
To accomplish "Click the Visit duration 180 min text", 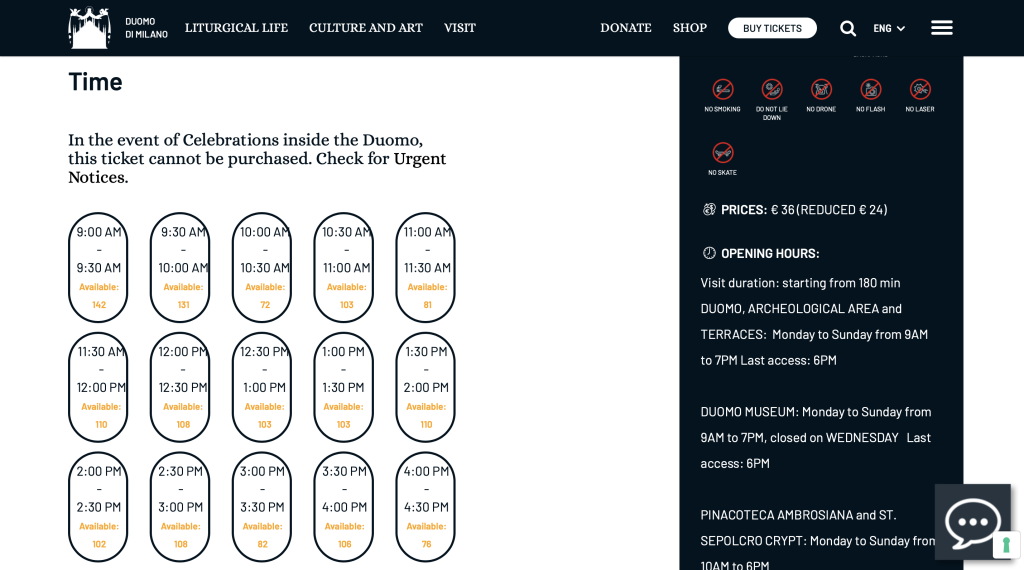I will [801, 283].
